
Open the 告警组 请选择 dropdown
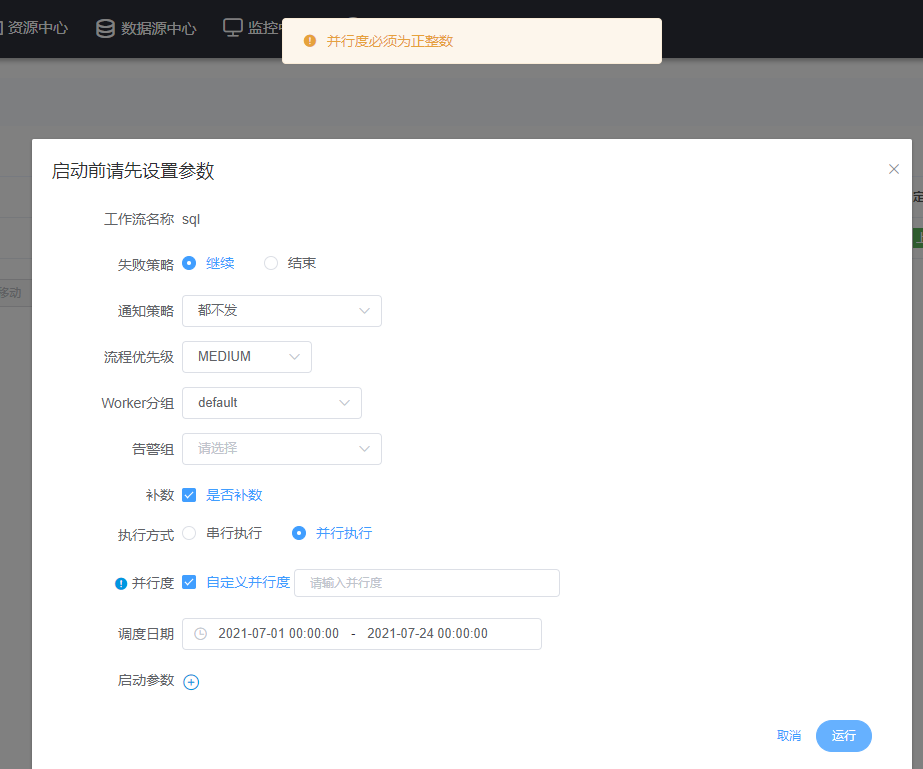(x=282, y=449)
